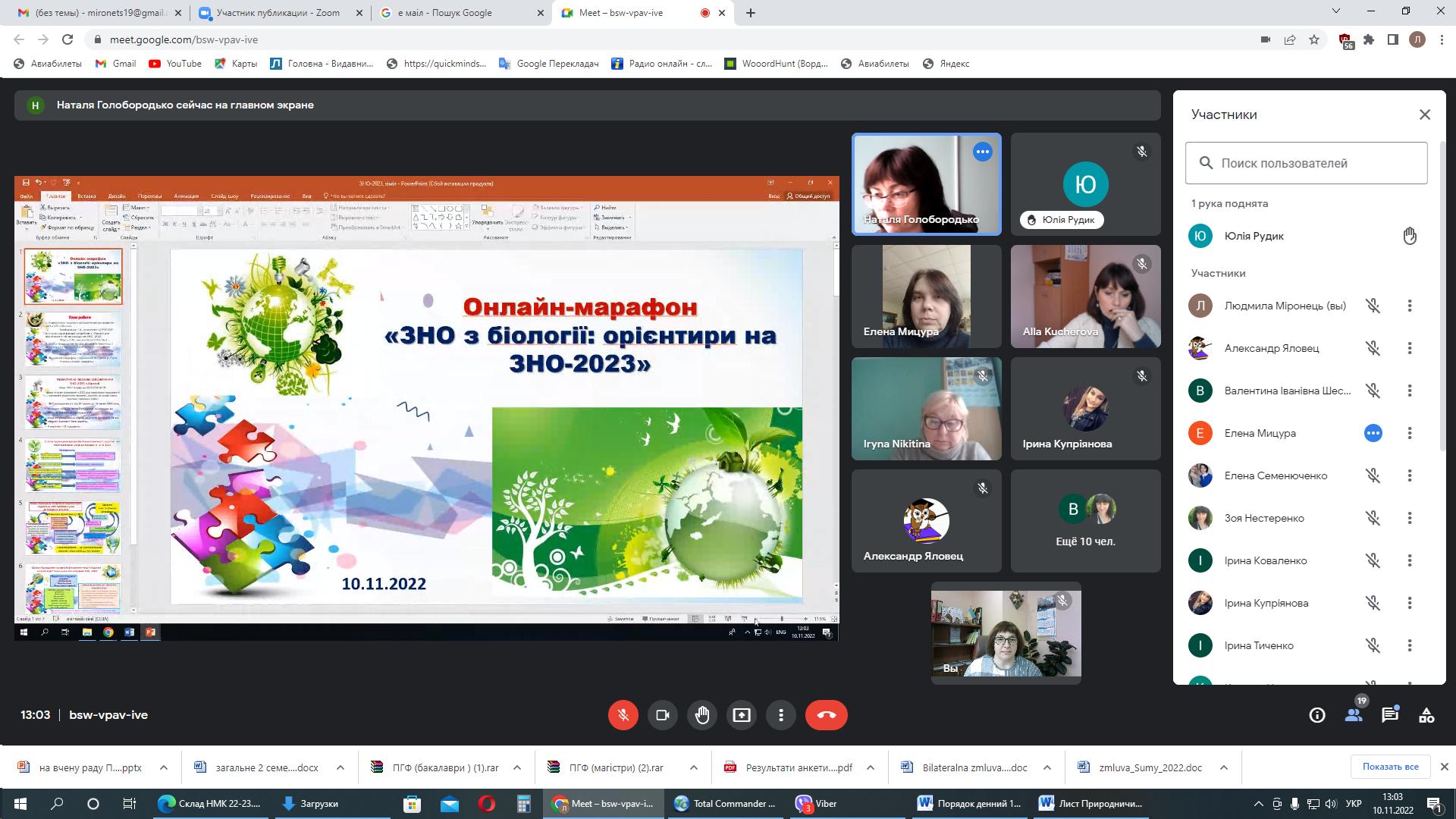Open the meeting details info icon
The height and width of the screenshot is (819, 1456).
tap(1317, 715)
